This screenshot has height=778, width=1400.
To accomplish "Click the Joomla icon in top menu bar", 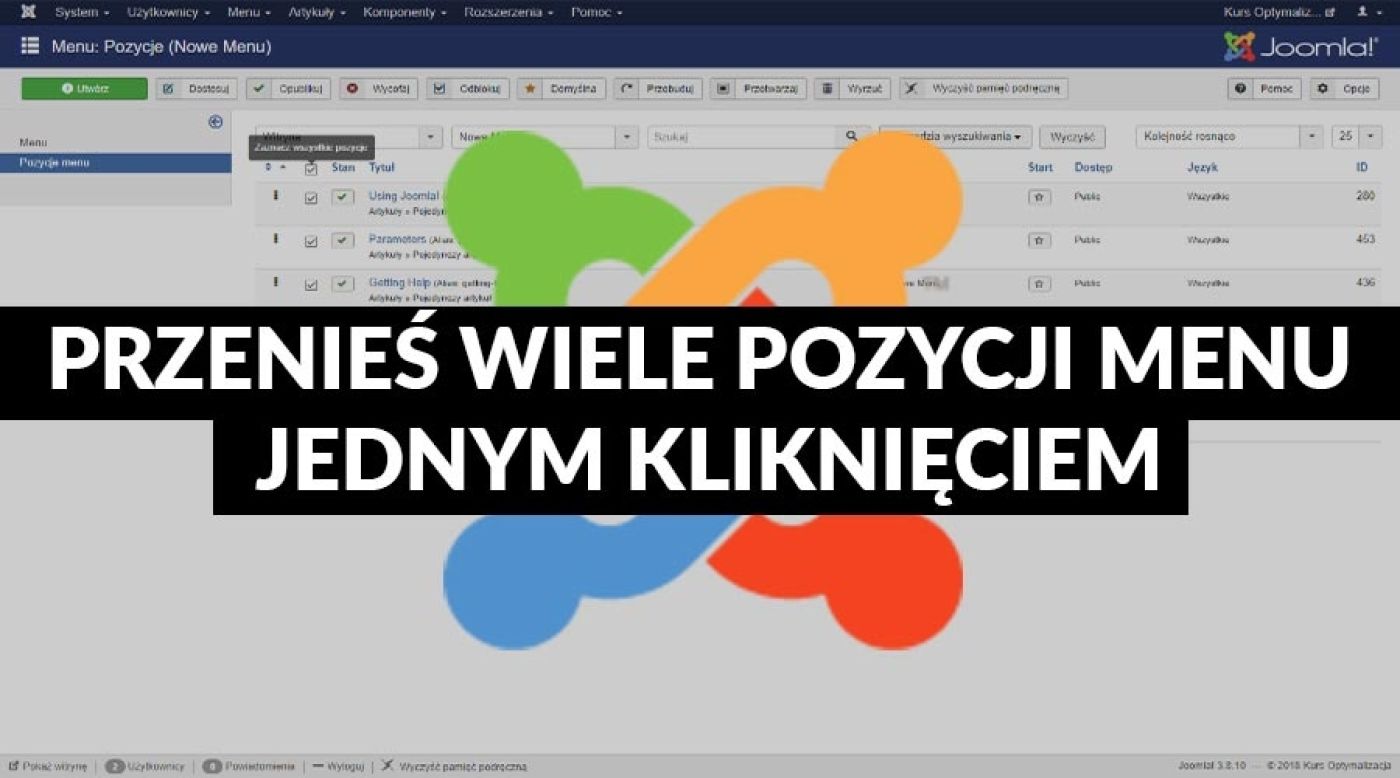I will click(x=28, y=12).
